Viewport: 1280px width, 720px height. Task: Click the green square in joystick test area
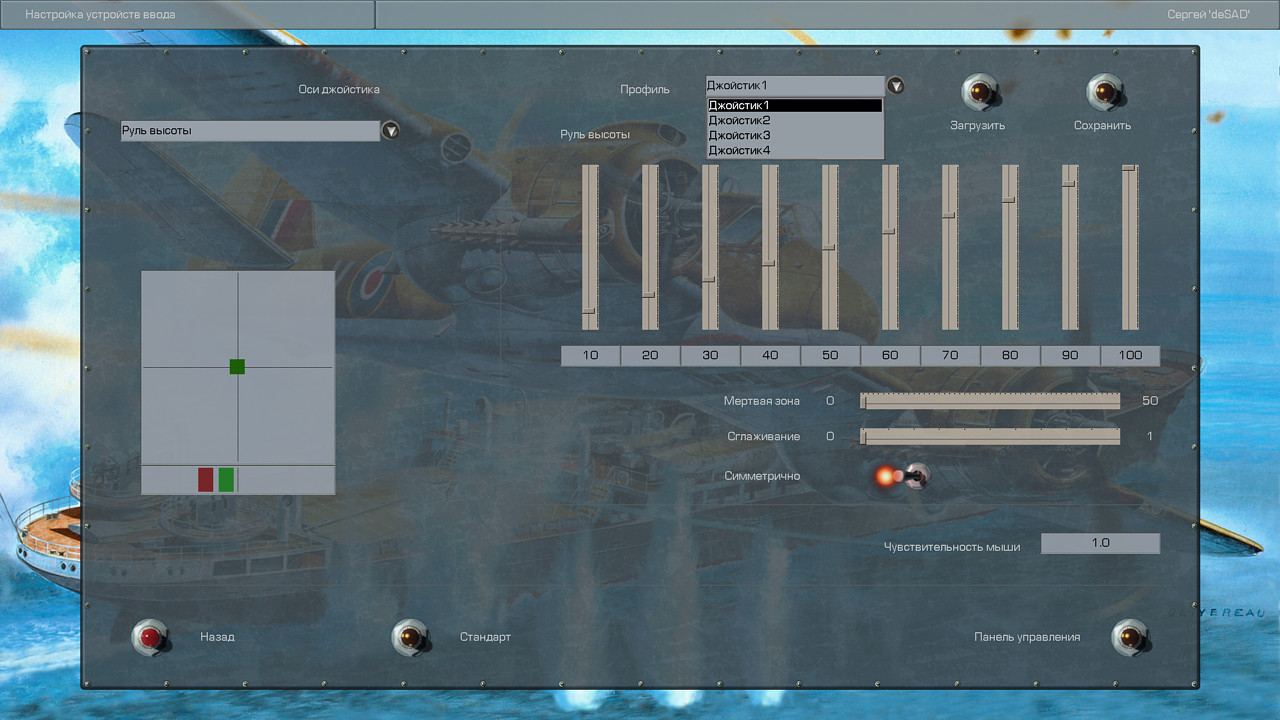point(237,367)
